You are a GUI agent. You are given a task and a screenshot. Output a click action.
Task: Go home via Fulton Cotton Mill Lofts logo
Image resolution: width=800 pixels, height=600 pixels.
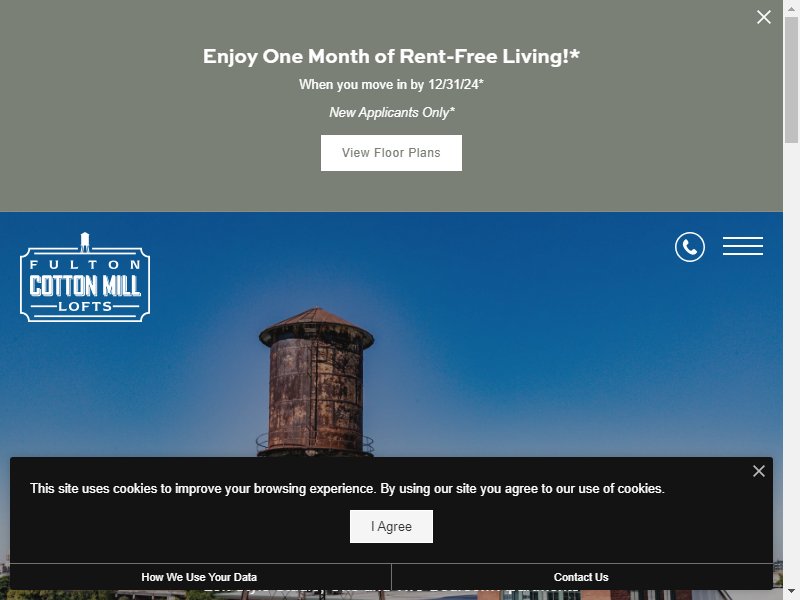tap(85, 277)
